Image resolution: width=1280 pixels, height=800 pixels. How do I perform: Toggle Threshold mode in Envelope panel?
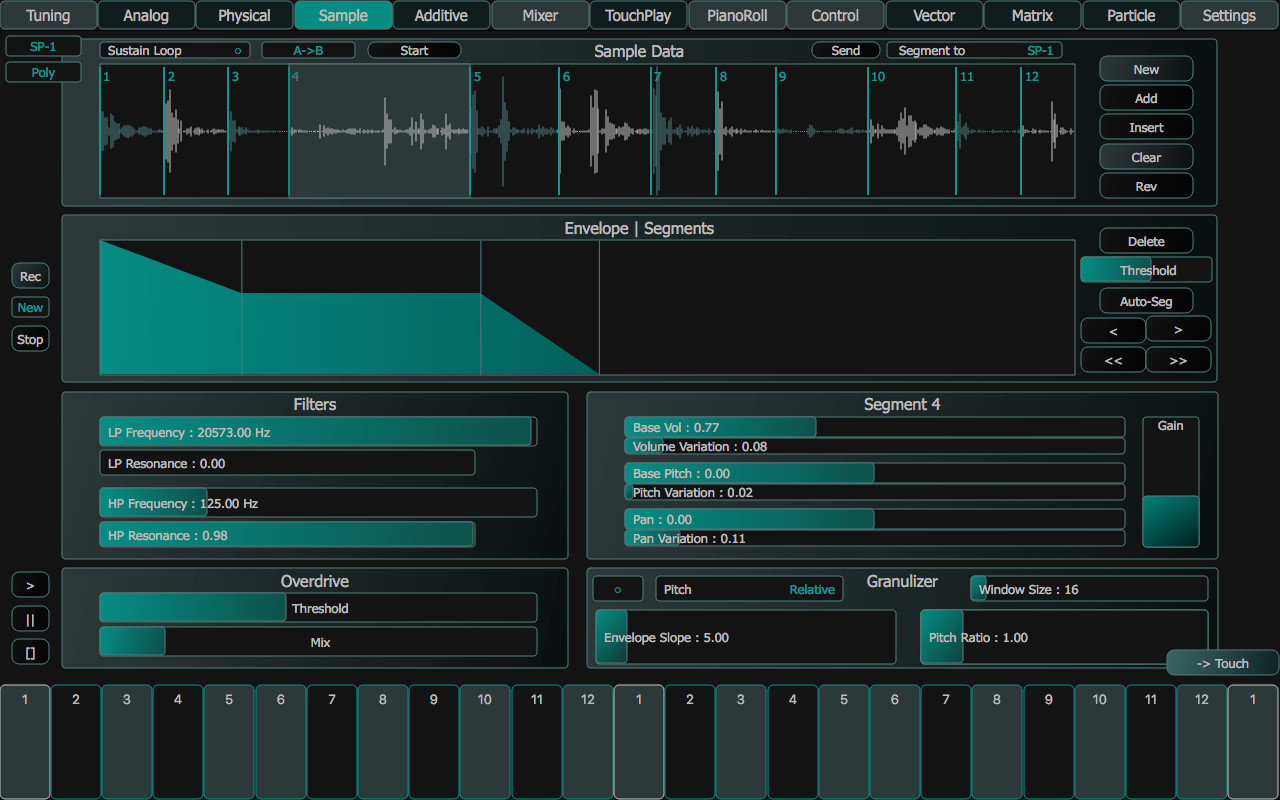[x=1145, y=269]
